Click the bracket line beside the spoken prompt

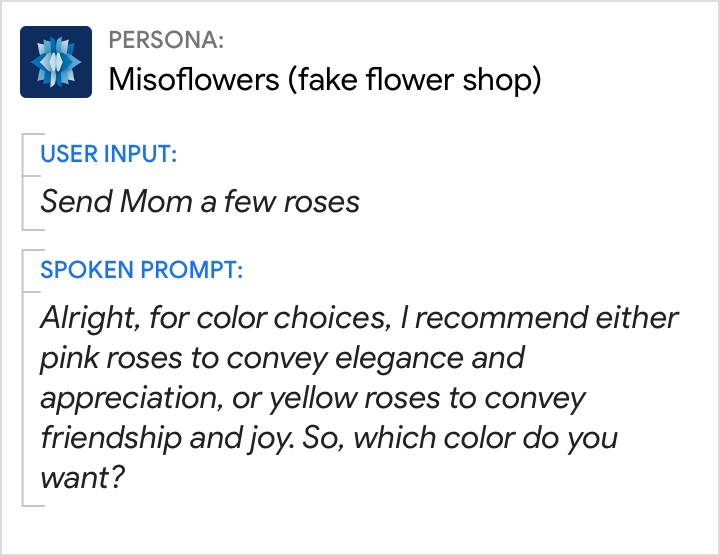pyautogui.click(x=23, y=378)
